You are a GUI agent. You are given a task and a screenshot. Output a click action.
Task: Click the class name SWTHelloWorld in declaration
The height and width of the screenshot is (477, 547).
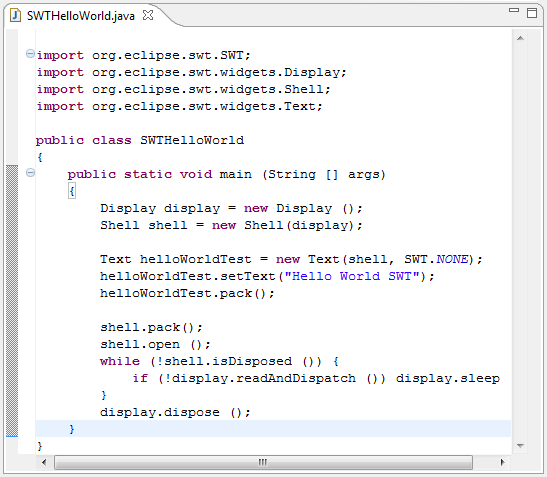click(x=192, y=140)
